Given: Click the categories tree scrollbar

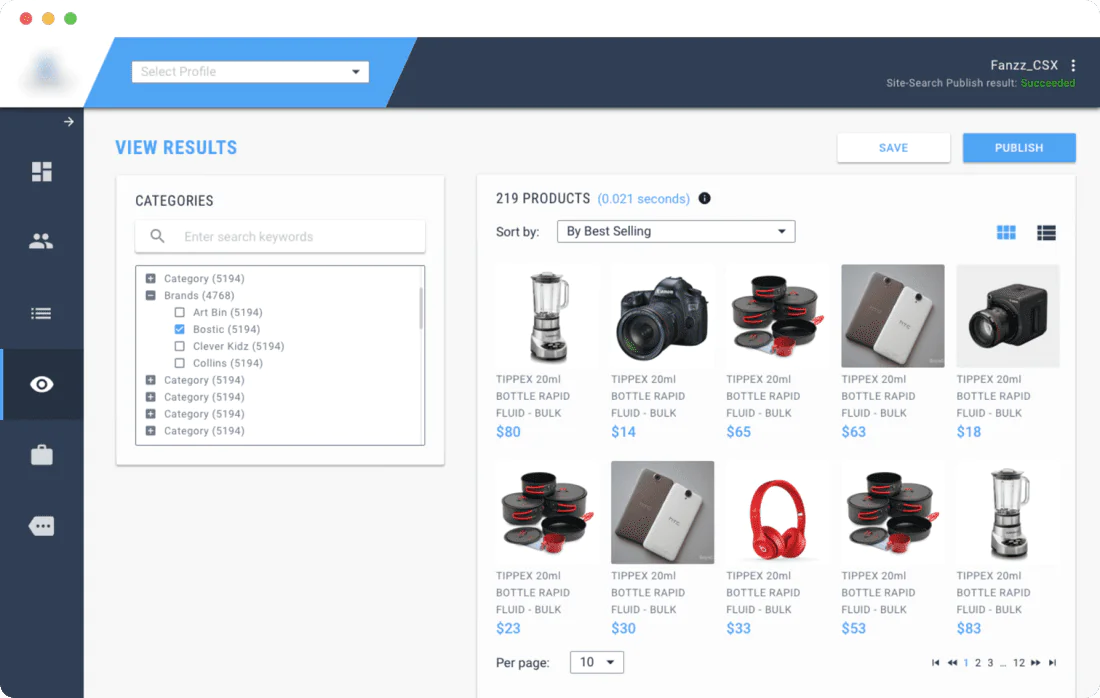Looking at the screenshot, I should (421, 309).
